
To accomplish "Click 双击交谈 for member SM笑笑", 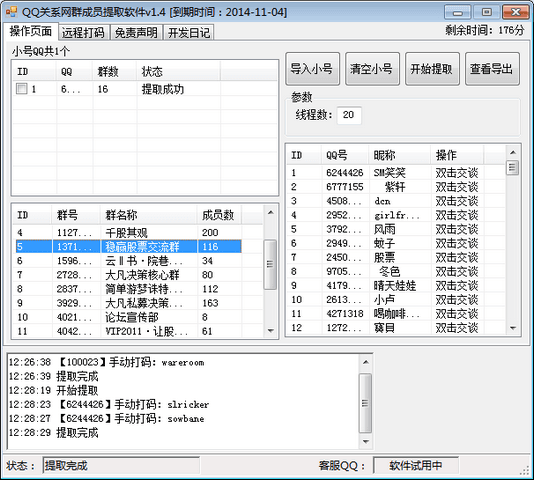I will point(457,173).
